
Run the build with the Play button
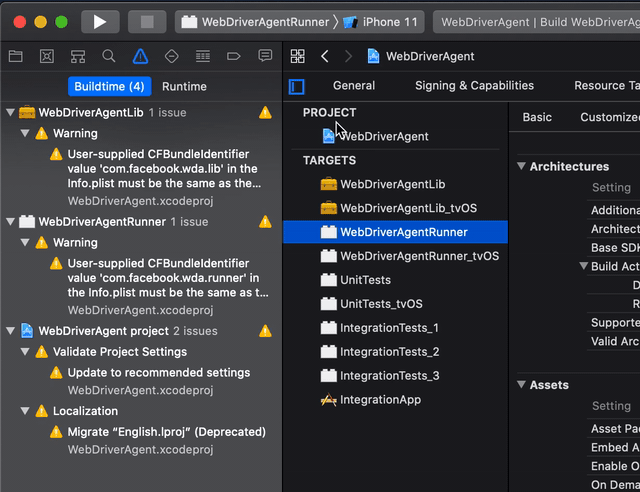pyautogui.click(x=100, y=22)
